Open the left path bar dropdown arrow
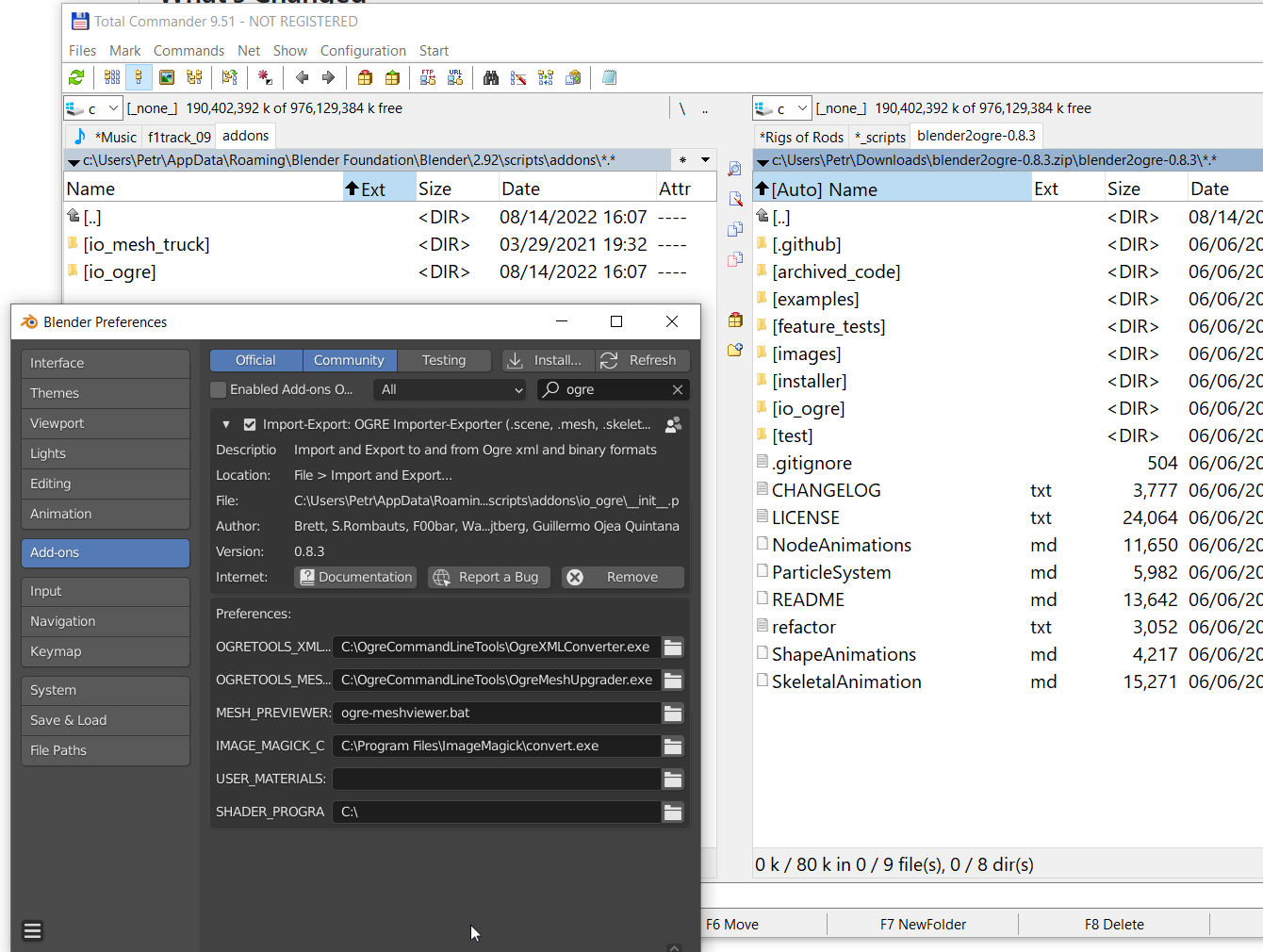This screenshot has width=1263, height=952. [x=74, y=162]
